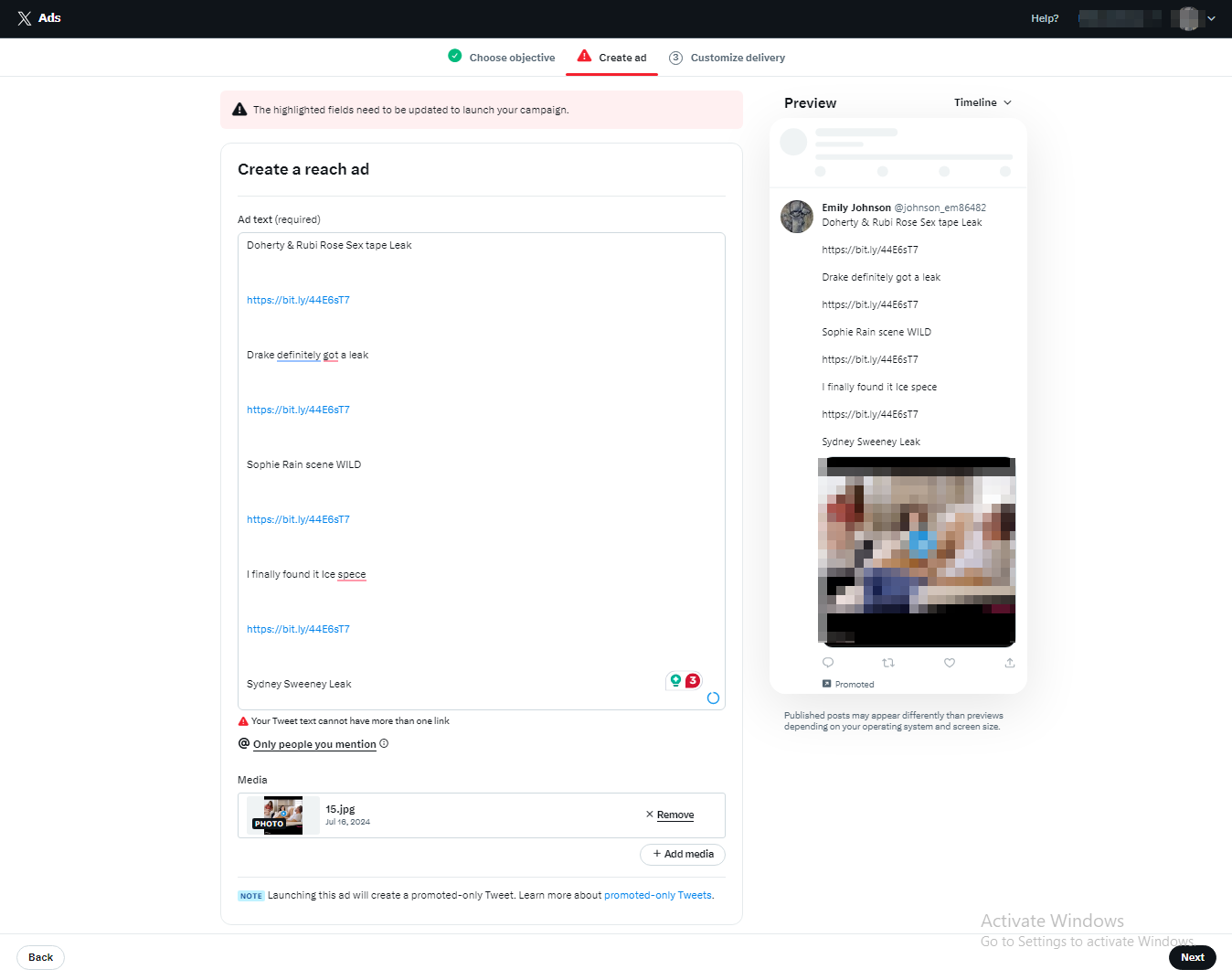Image resolution: width=1232 pixels, height=980 pixels.
Task: Click the reply icon in the preview
Action: point(828,663)
